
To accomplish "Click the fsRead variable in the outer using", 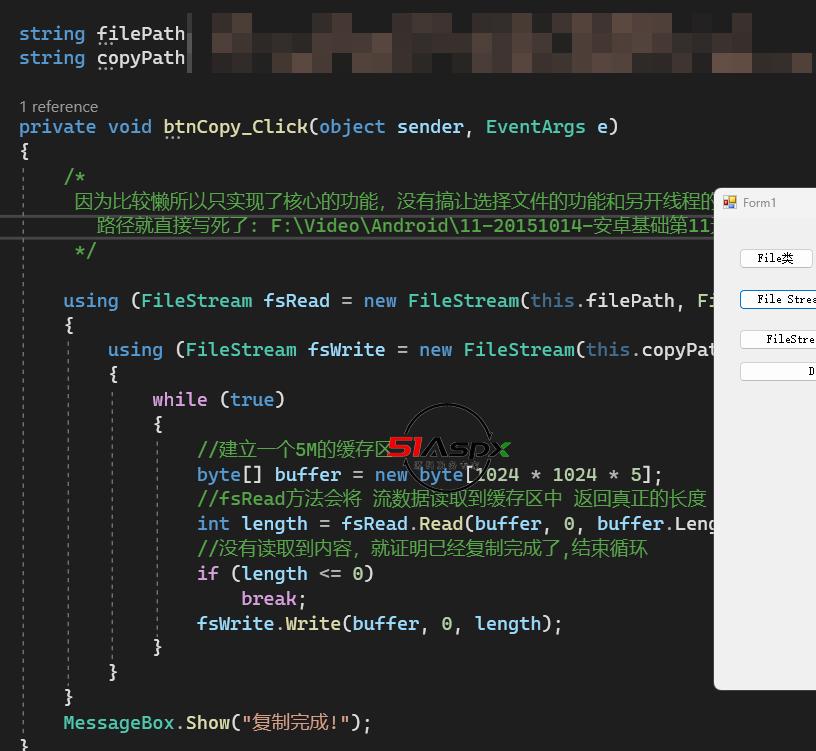I will (x=296, y=301).
